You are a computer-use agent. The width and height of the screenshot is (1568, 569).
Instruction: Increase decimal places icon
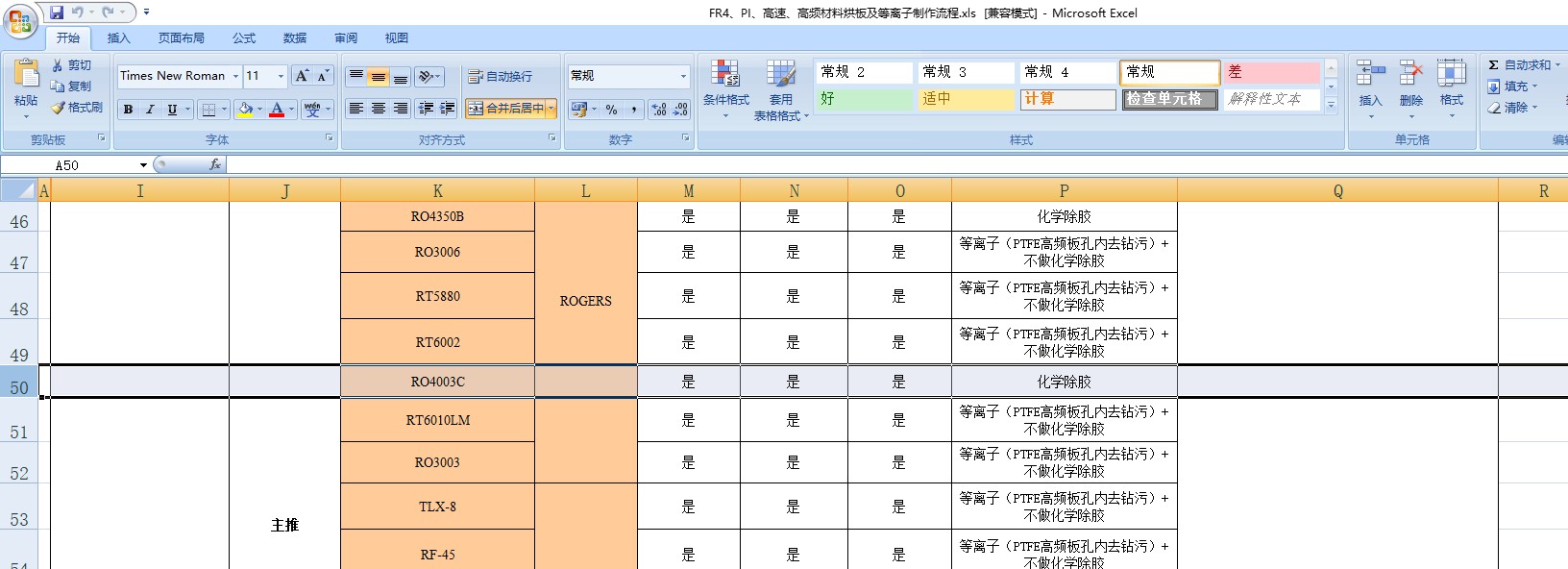pyautogui.click(x=659, y=110)
